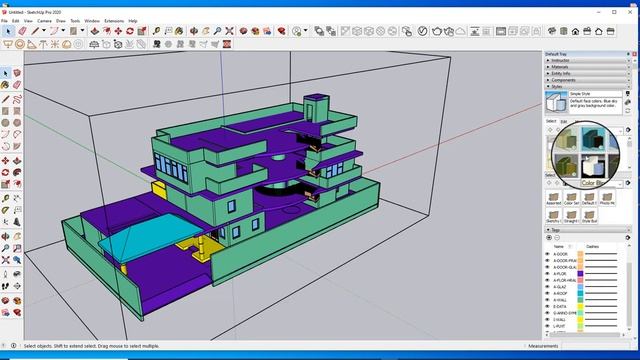Hide the A-DOOR tag
The image size is (640, 360).
point(548,254)
